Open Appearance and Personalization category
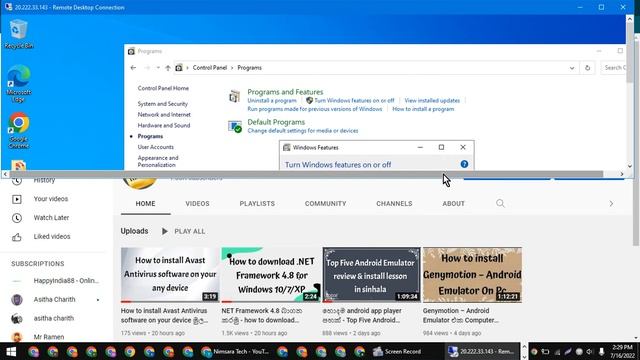The image size is (640, 360). (x=158, y=161)
